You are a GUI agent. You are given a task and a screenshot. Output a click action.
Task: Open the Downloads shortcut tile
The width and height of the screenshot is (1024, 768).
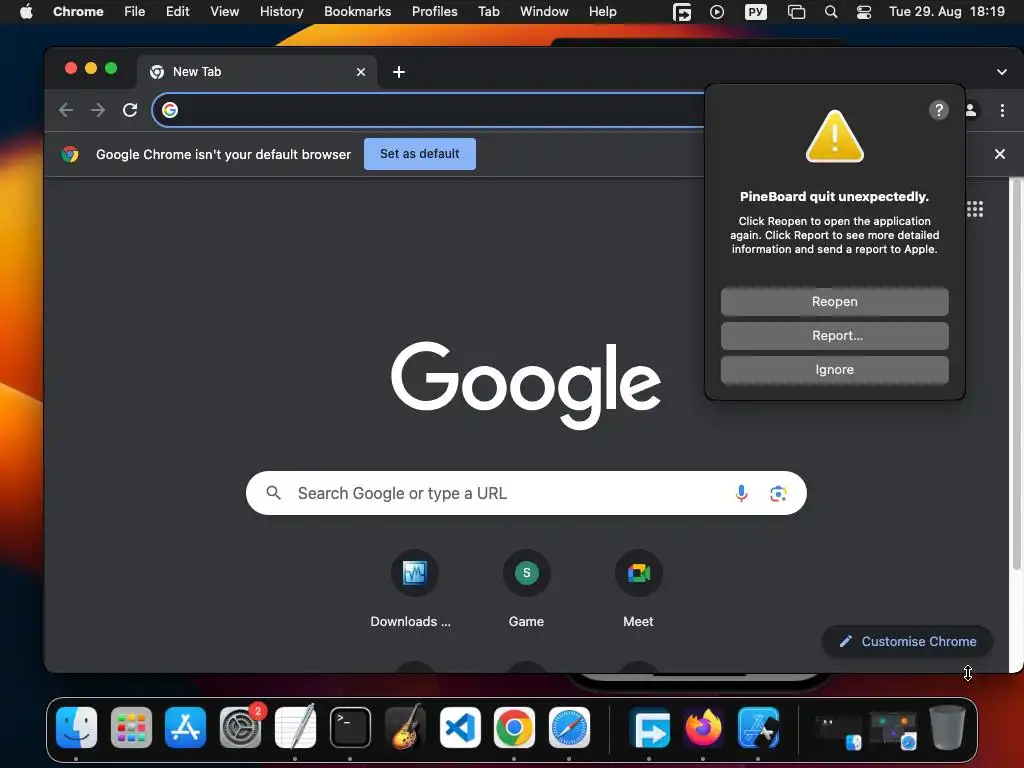coord(414,573)
